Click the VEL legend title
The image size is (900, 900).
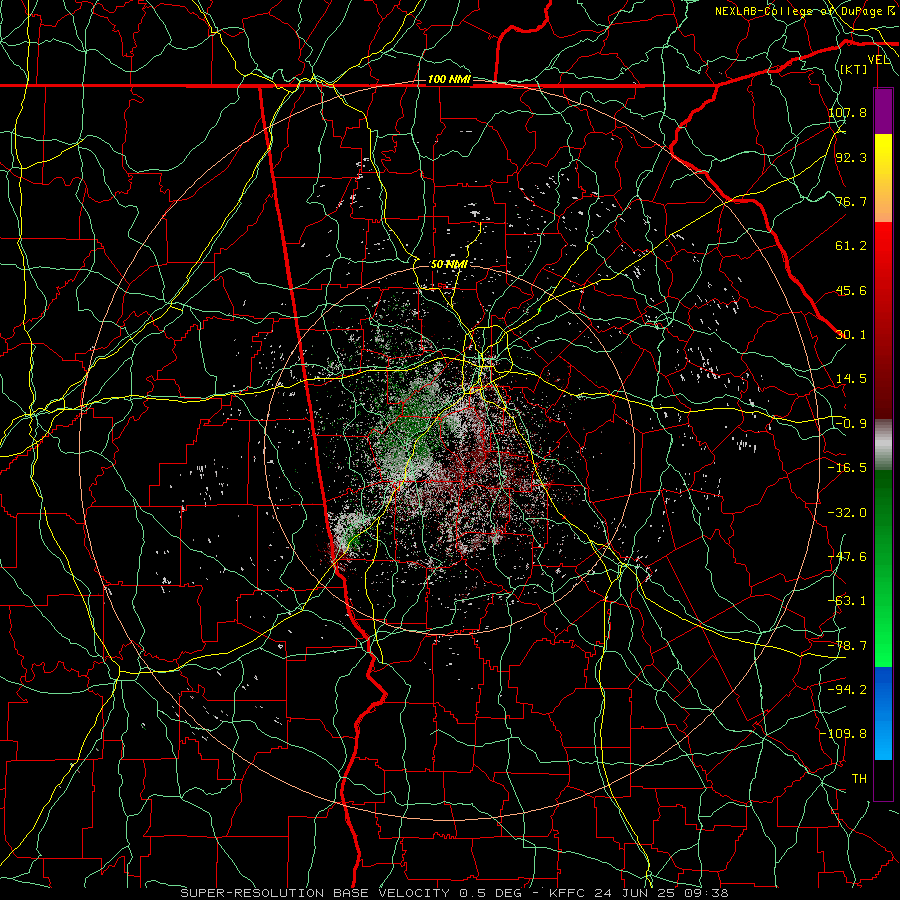(x=879, y=60)
